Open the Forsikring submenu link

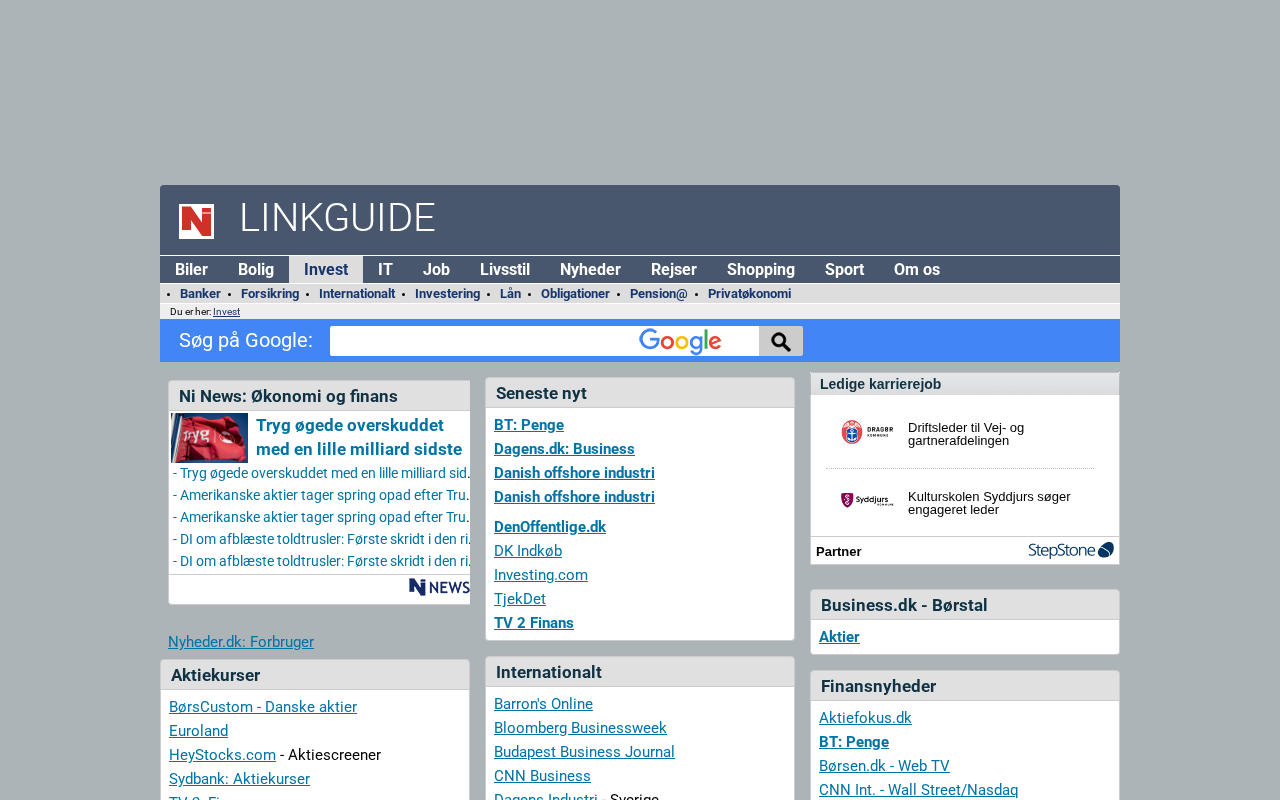pos(270,294)
